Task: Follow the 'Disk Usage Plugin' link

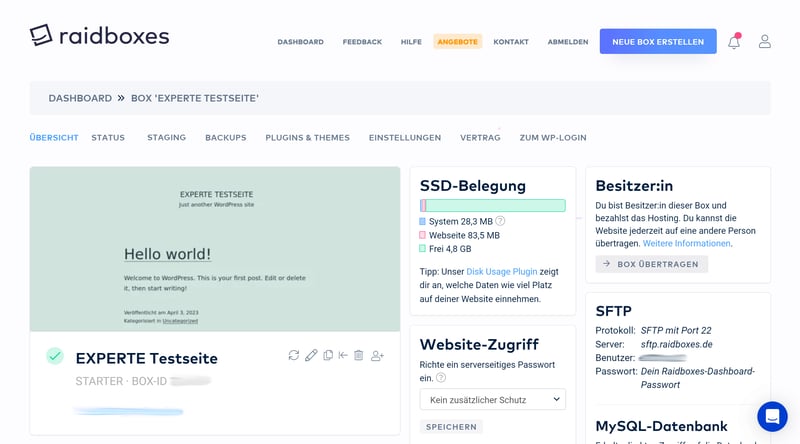Action: [x=502, y=271]
